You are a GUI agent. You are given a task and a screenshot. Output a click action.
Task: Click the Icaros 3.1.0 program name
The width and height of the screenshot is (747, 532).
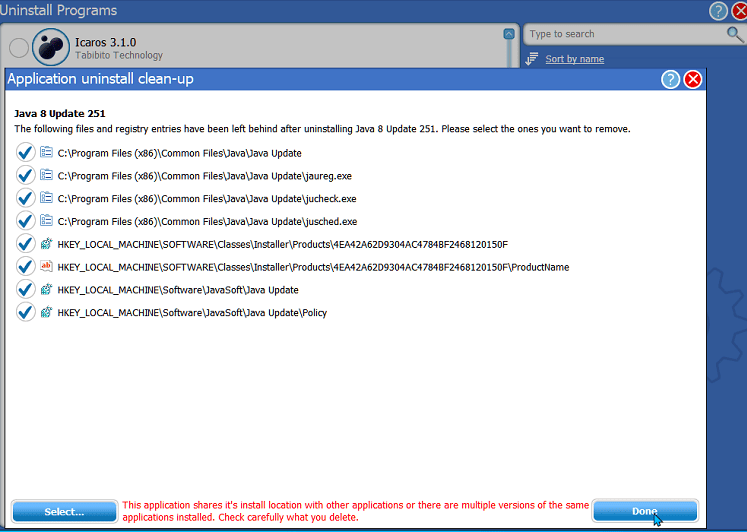pos(105,42)
